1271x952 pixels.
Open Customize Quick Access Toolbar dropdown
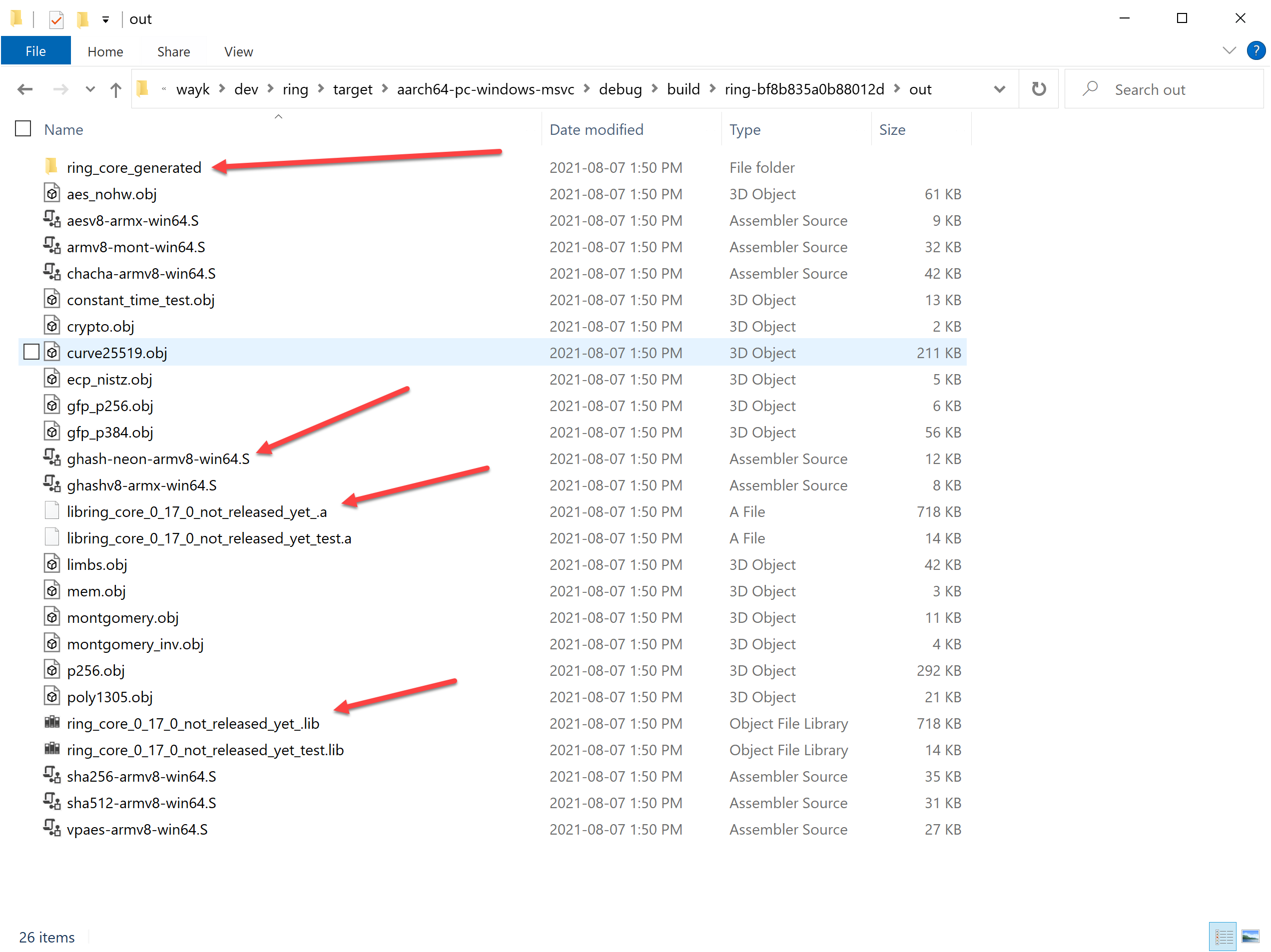(105, 19)
